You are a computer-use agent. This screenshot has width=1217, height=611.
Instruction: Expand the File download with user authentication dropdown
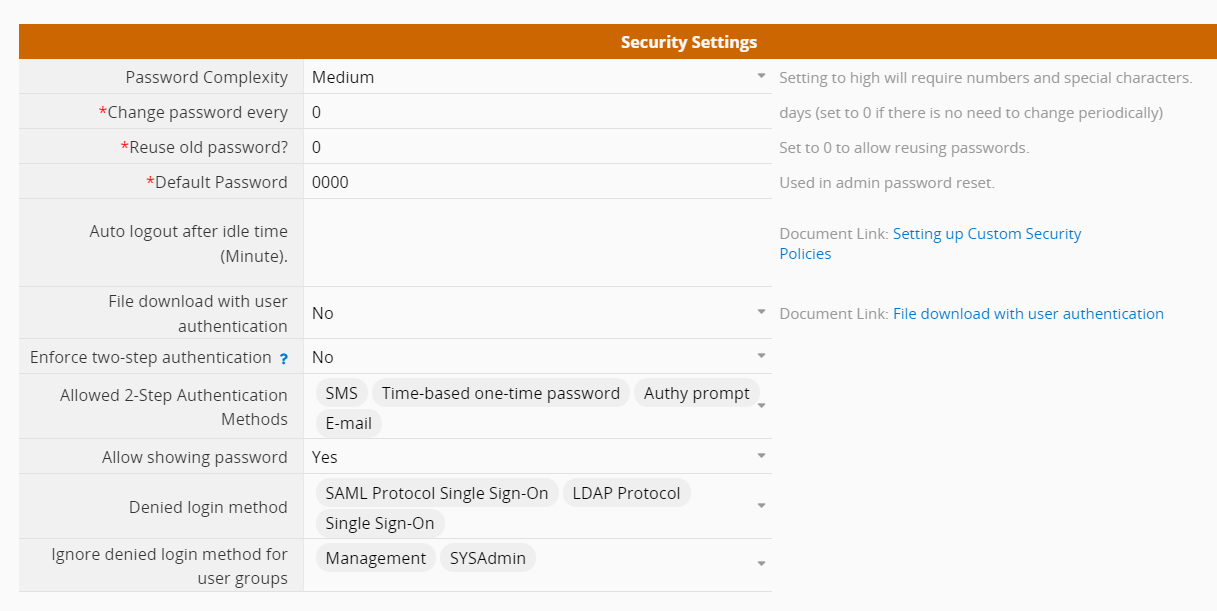[x=761, y=312]
